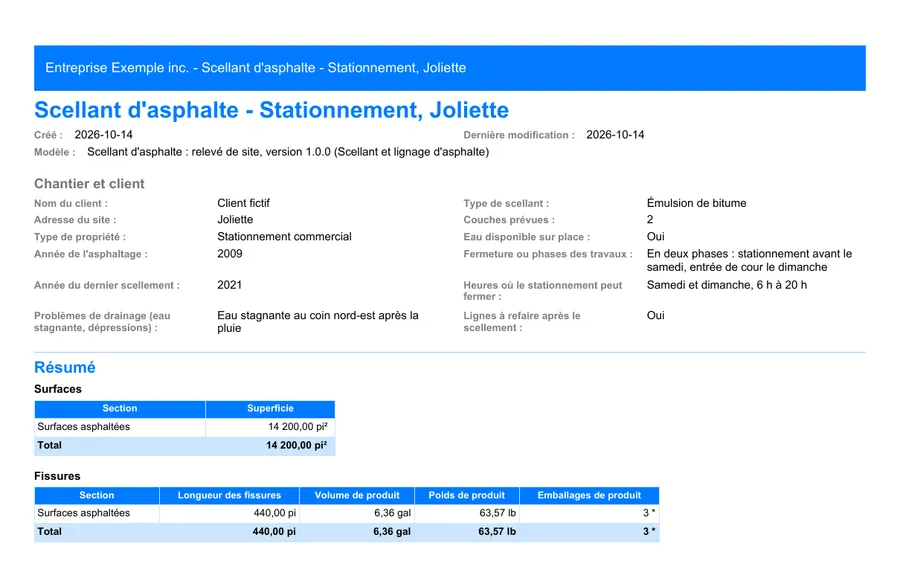Click the 'Adresse du site' value Joliette
The image size is (900, 587).
235,220
